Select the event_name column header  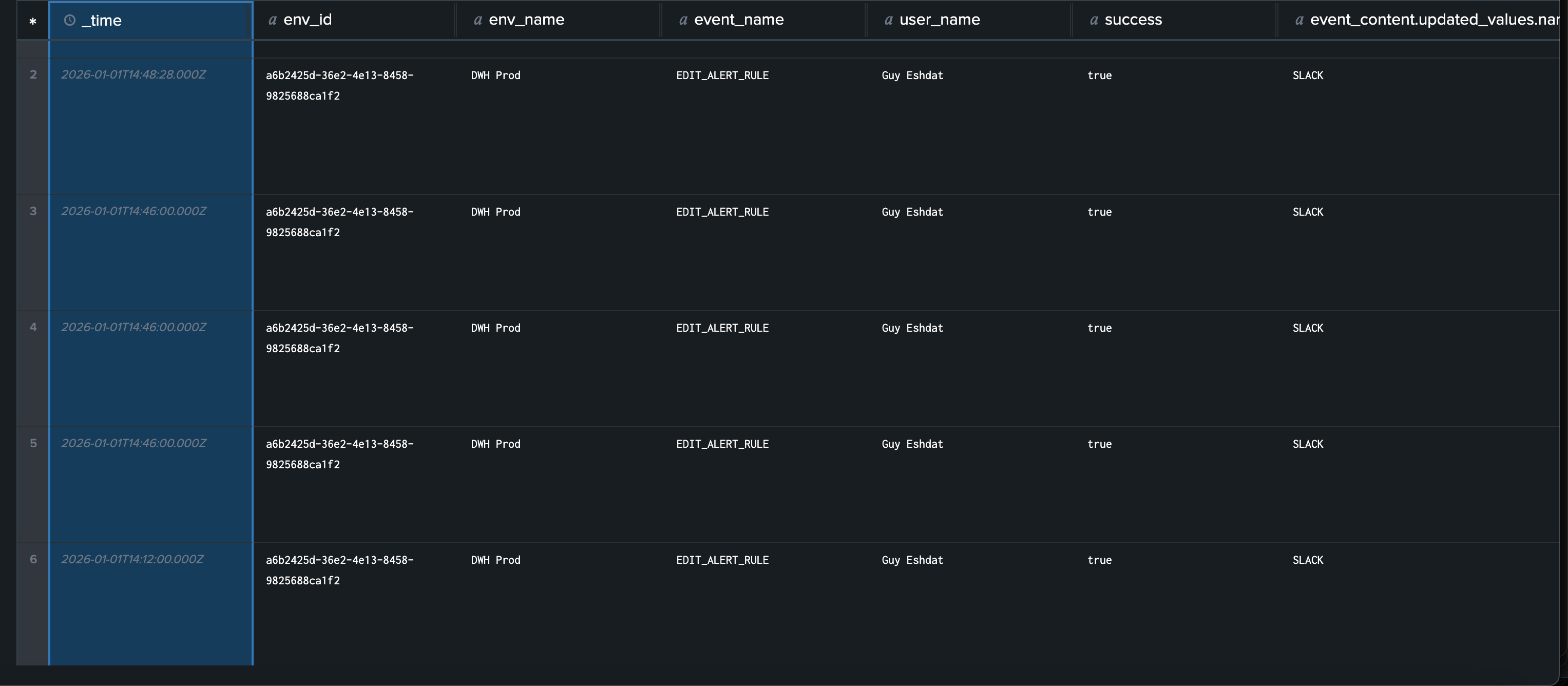[738, 20]
